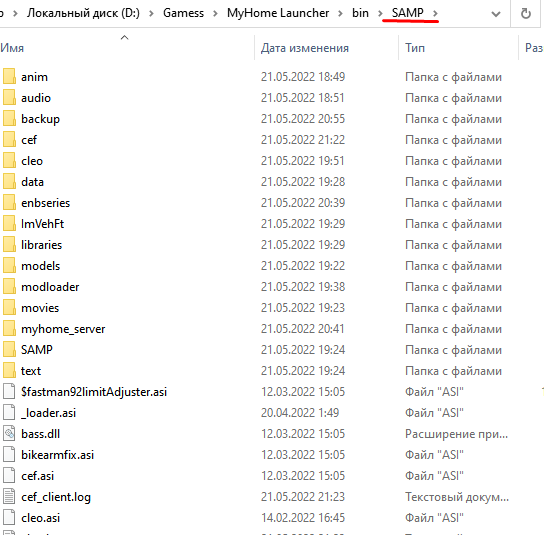
Task: Open the address bar history dropdown
Action: coord(496,14)
